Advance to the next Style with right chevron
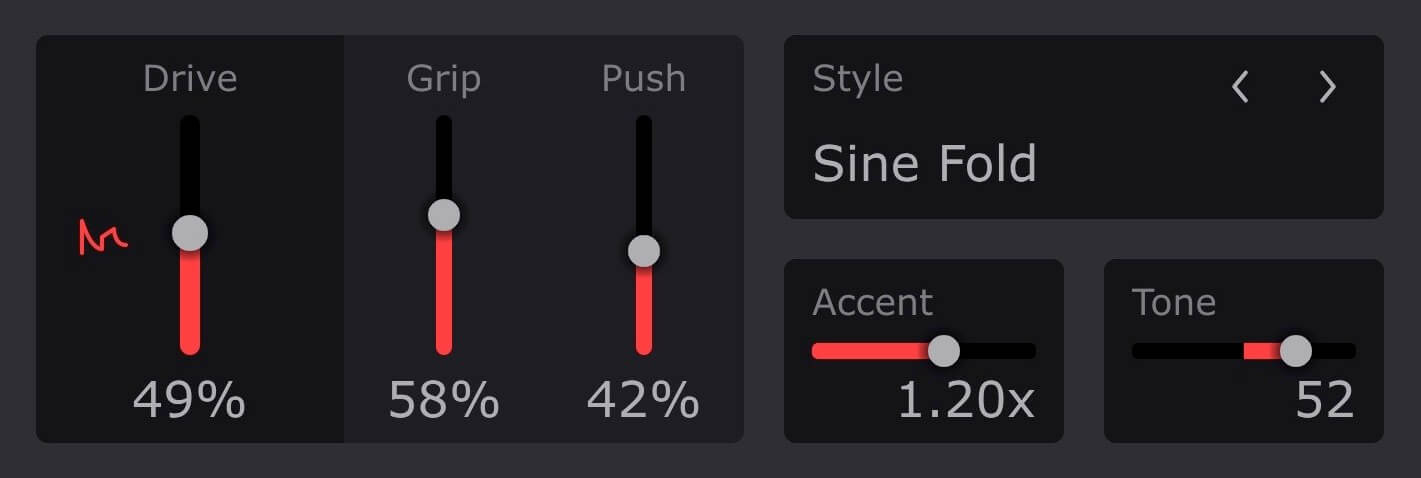The height and width of the screenshot is (478, 1421). coord(1327,88)
